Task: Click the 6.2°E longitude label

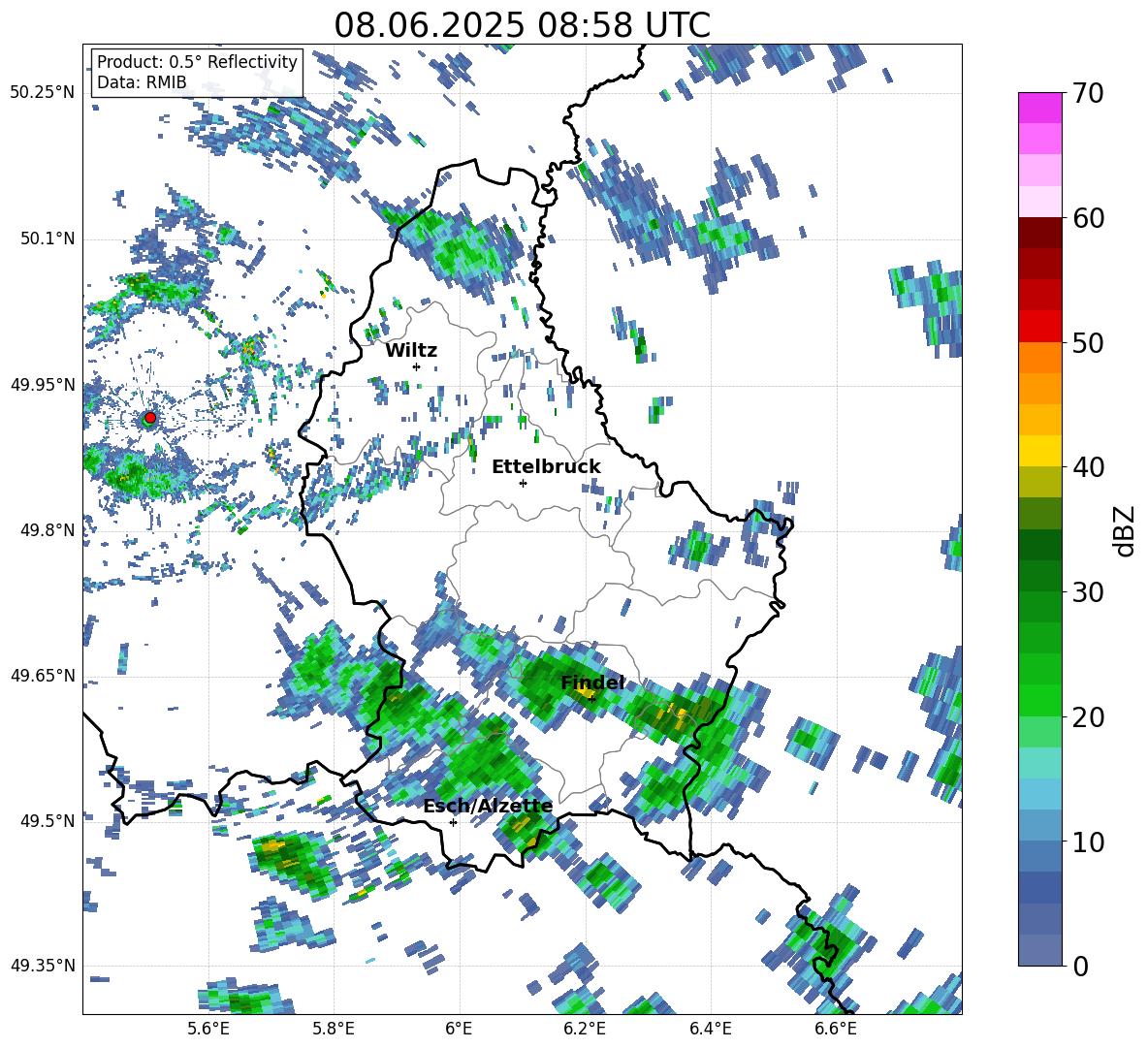Action: pos(585,1029)
